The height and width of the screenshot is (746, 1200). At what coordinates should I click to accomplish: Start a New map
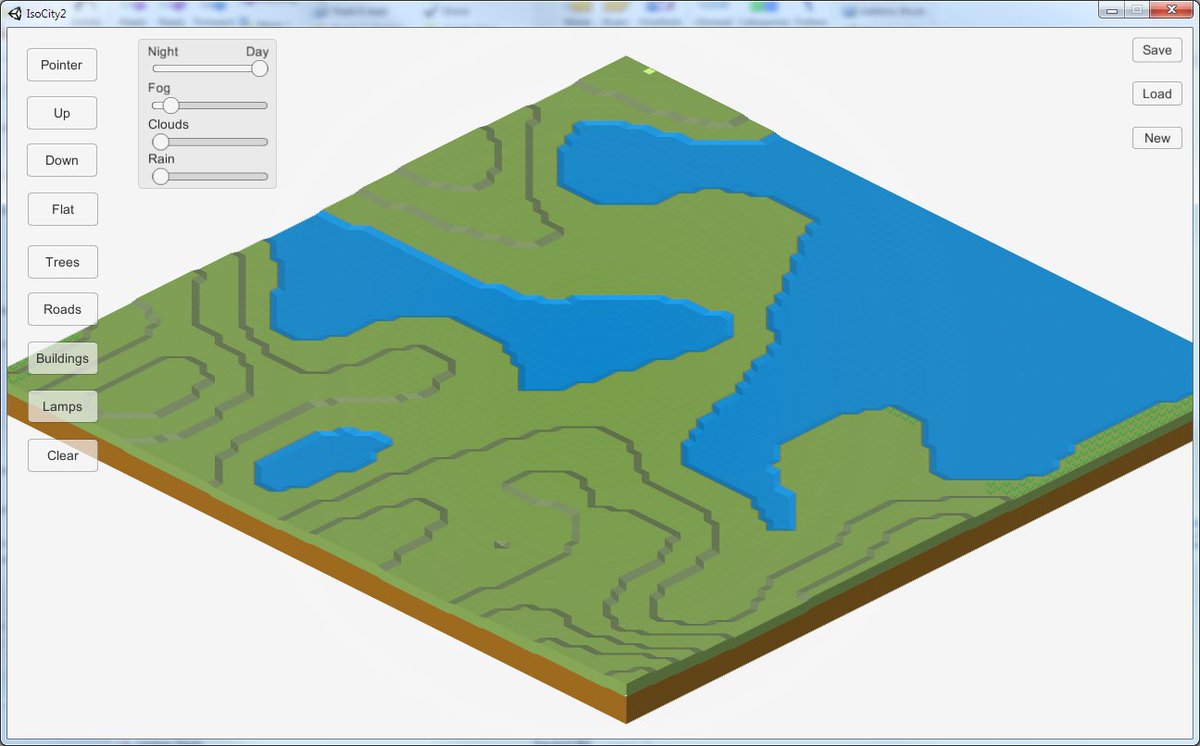click(x=1157, y=137)
